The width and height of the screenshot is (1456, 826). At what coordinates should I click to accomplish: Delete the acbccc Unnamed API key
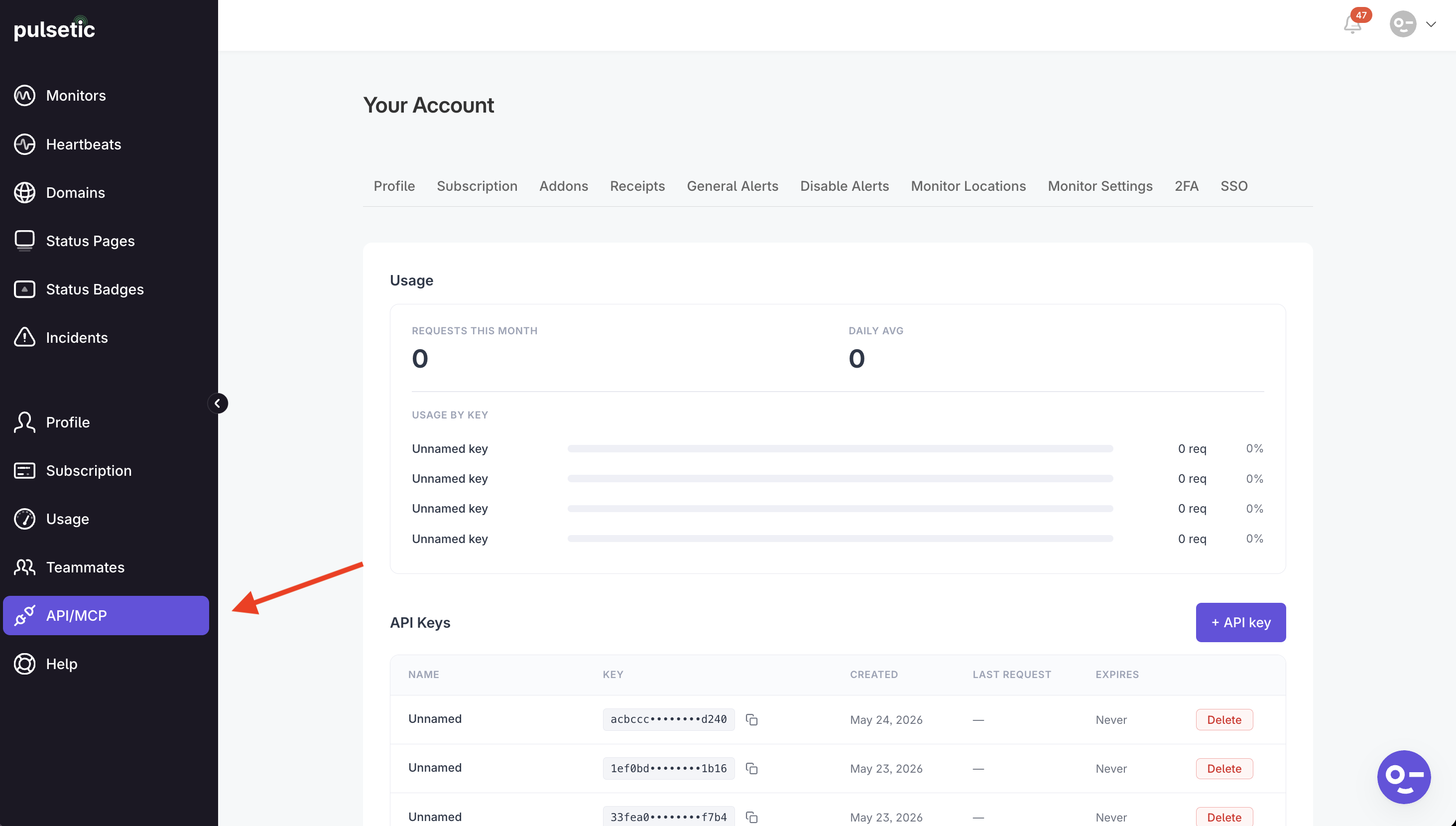1224,719
